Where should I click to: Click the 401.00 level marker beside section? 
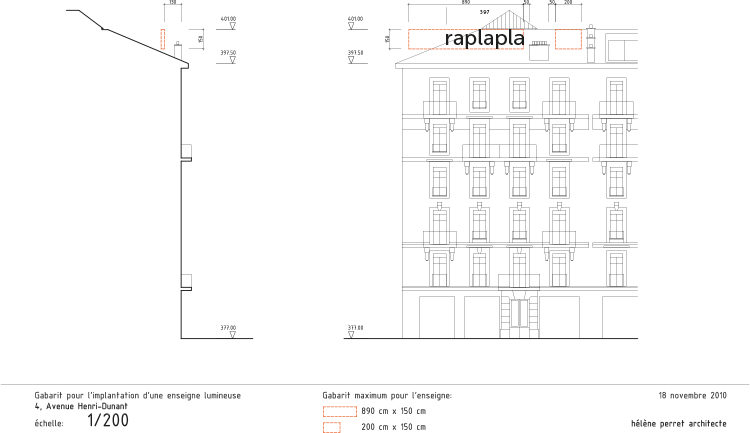pos(231,23)
